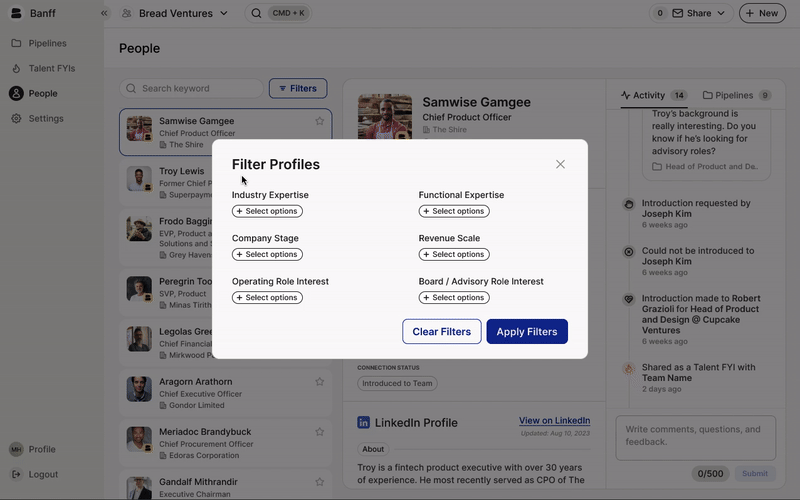Click the Shared as Talent FYI flame icon
Screen dimensions: 800x500
click(x=629, y=368)
